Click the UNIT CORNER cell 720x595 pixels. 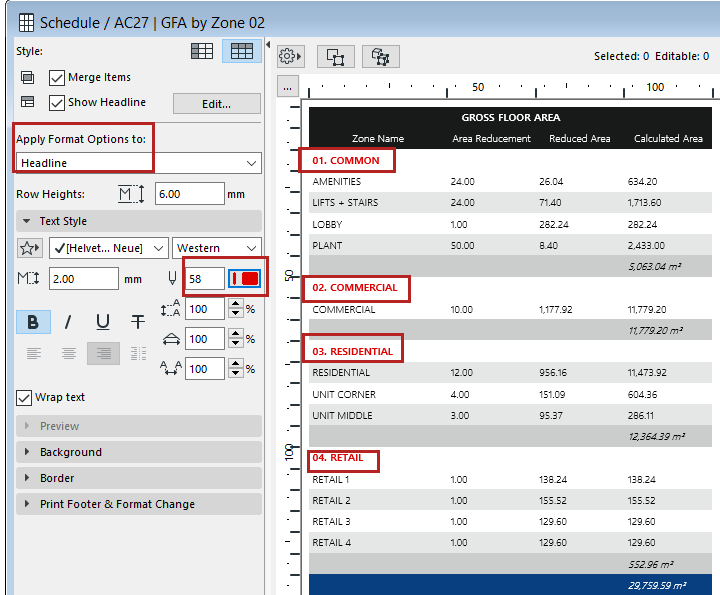point(344,394)
